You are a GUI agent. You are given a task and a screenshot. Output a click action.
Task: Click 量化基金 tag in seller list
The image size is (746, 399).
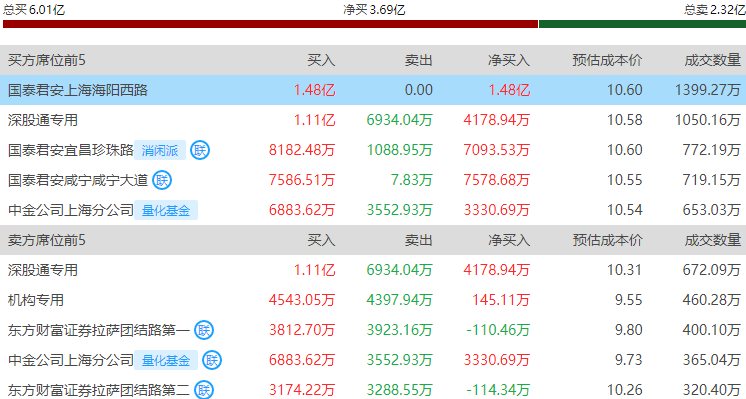point(166,360)
